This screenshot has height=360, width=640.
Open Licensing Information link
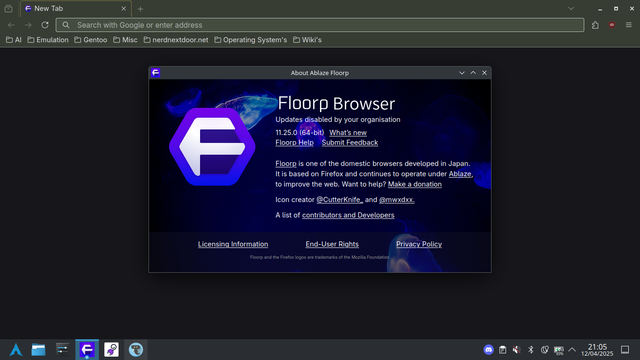pos(233,244)
